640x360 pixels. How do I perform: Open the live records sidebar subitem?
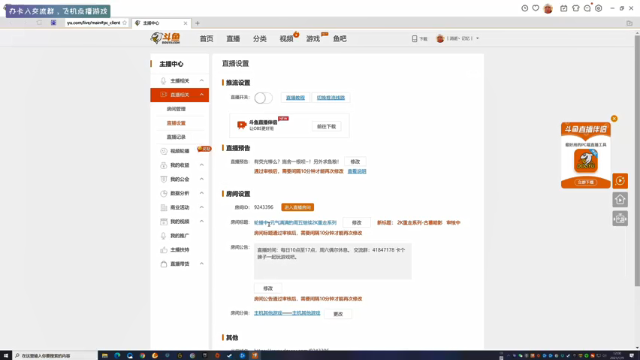pos(176,137)
